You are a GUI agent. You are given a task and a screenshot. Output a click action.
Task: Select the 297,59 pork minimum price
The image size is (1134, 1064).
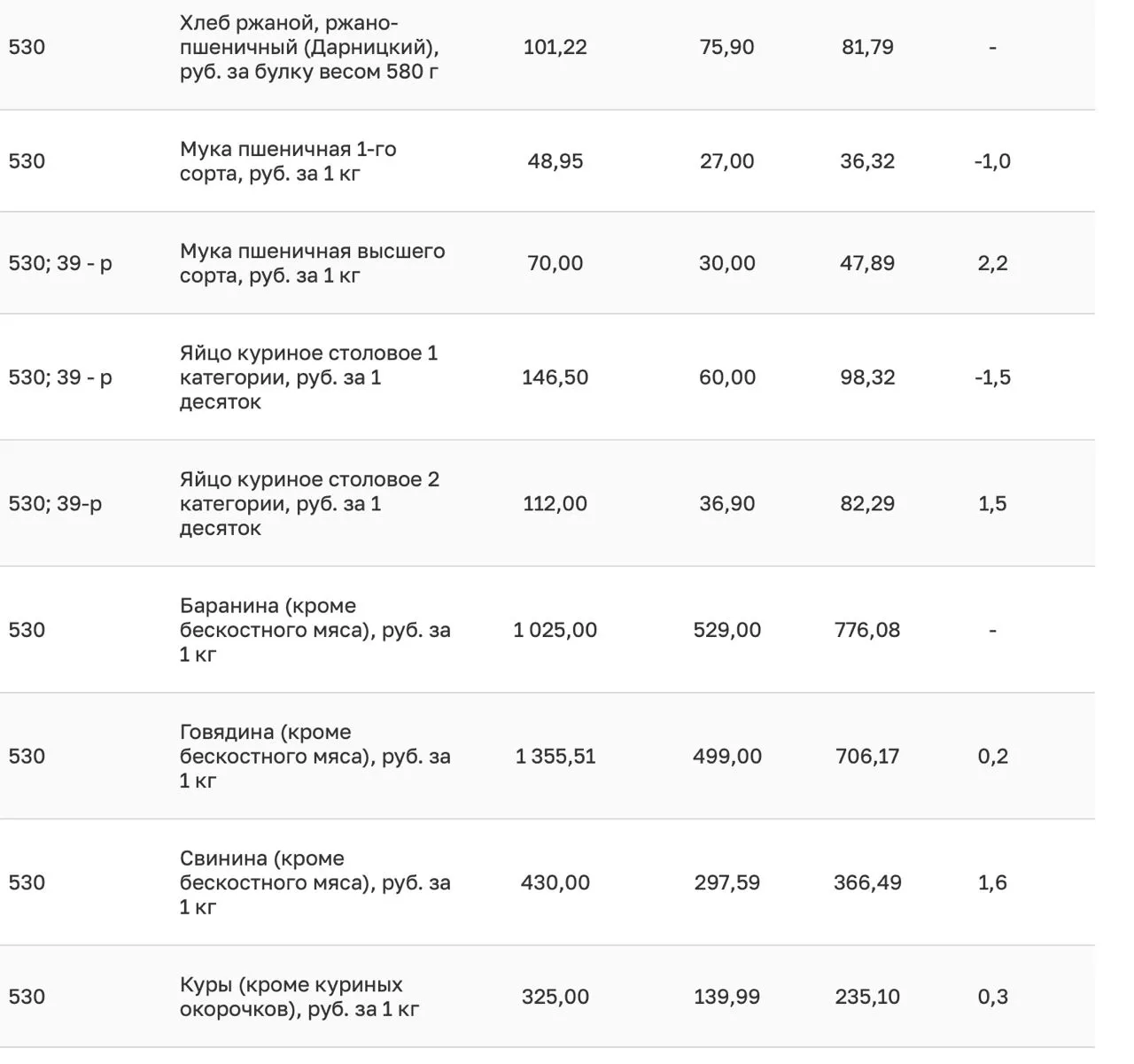[x=726, y=882]
